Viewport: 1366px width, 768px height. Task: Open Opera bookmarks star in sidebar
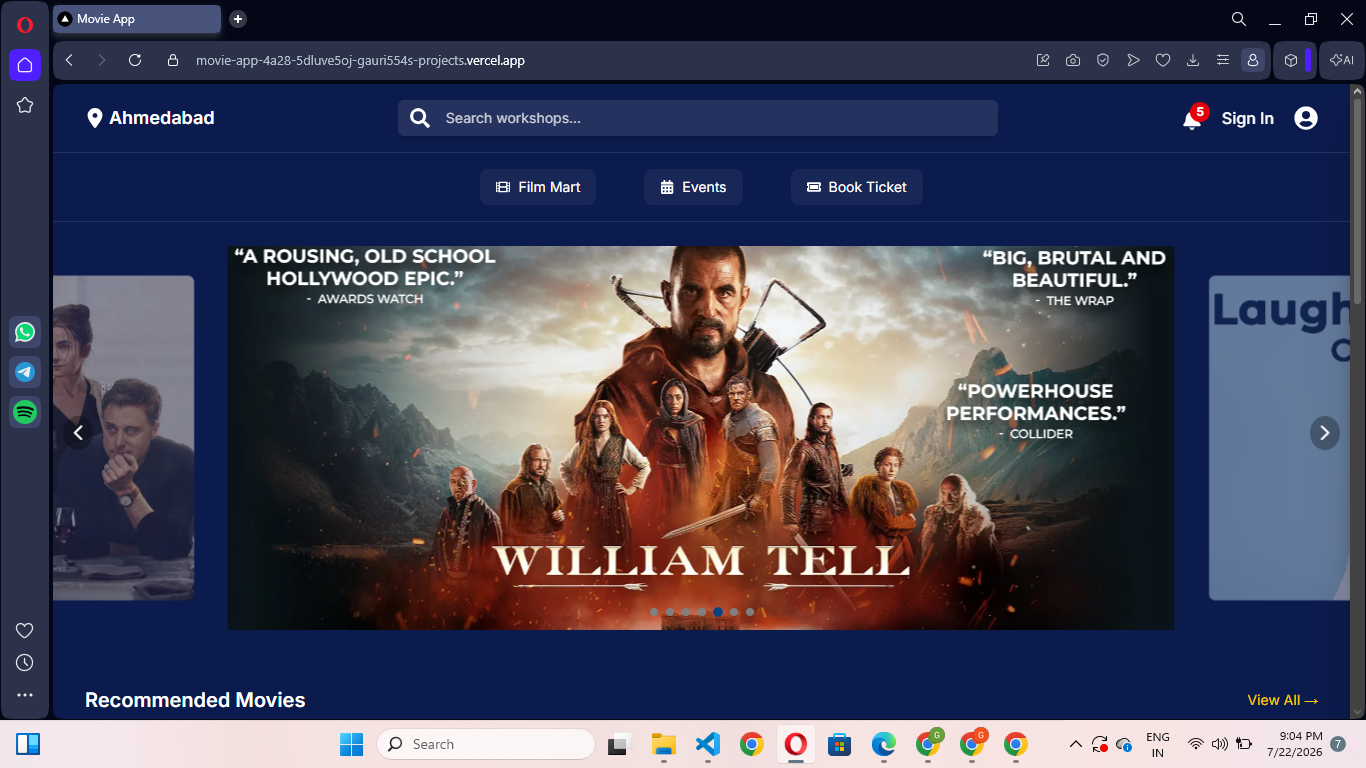pyautogui.click(x=25, y=105)
